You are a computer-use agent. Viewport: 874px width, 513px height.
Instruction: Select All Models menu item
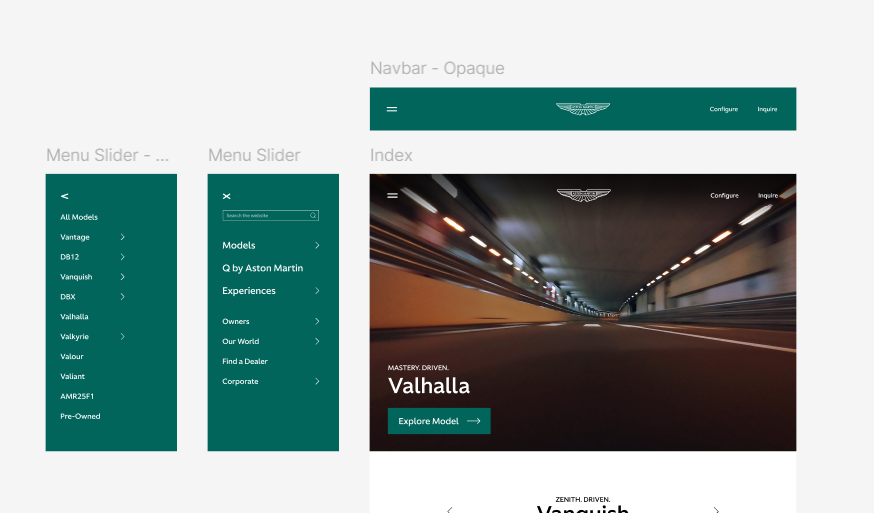(x=79, y=217)
